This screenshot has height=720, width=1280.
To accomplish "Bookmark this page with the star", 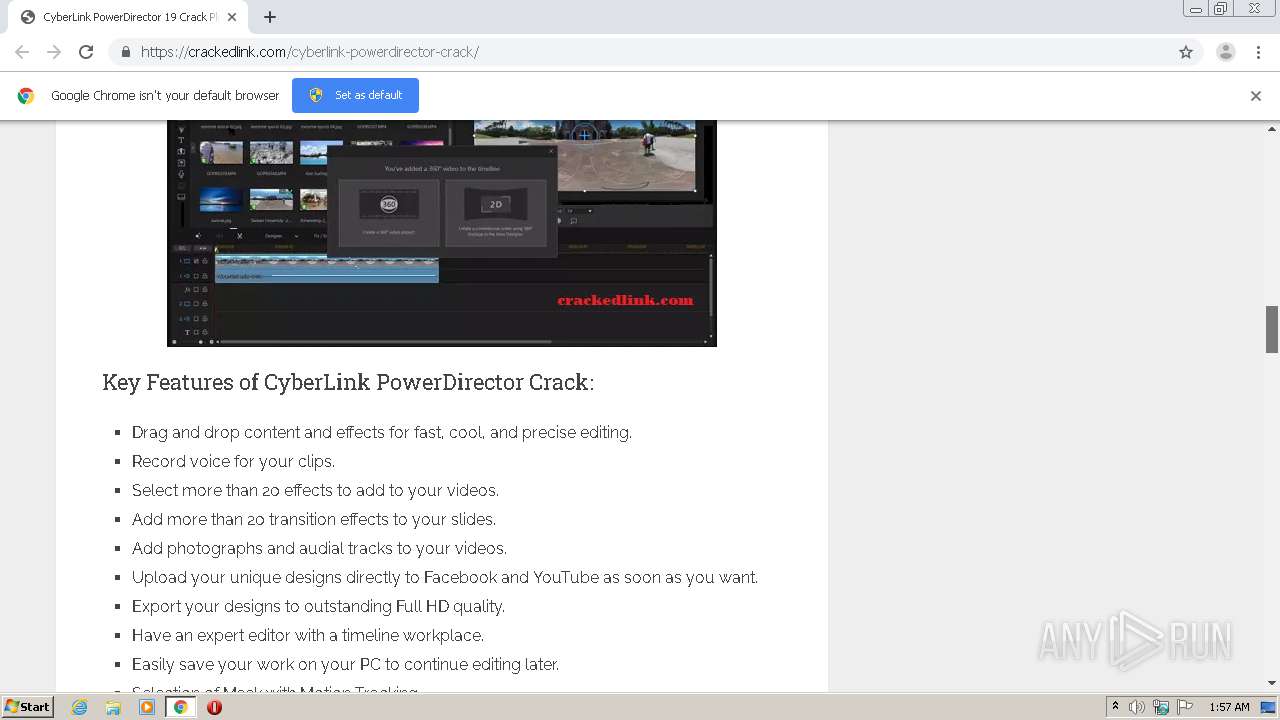I will click(1186, 52).
